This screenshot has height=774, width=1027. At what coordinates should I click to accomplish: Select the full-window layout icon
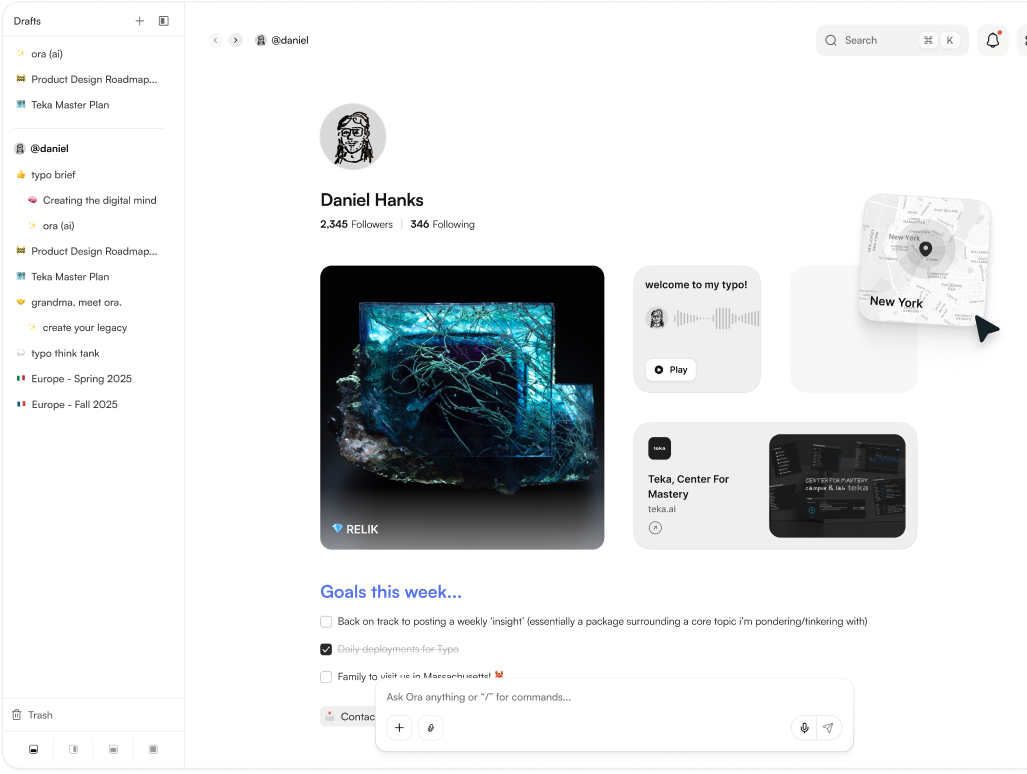click(153, 749)
